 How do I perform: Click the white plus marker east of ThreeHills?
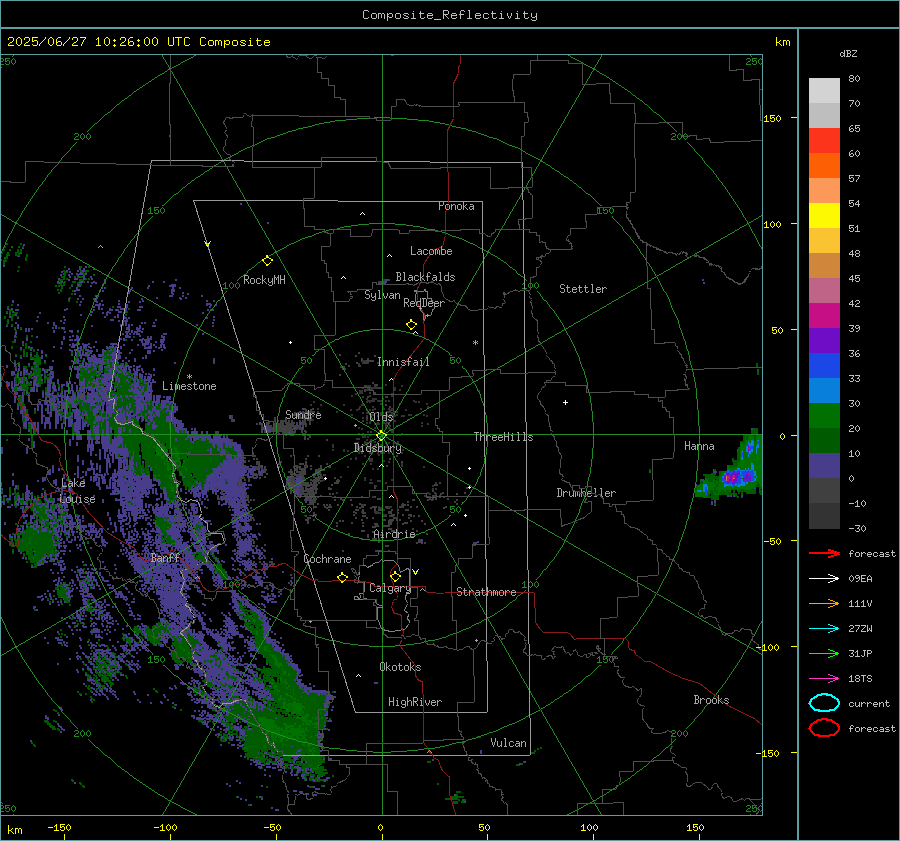(565, 402)
